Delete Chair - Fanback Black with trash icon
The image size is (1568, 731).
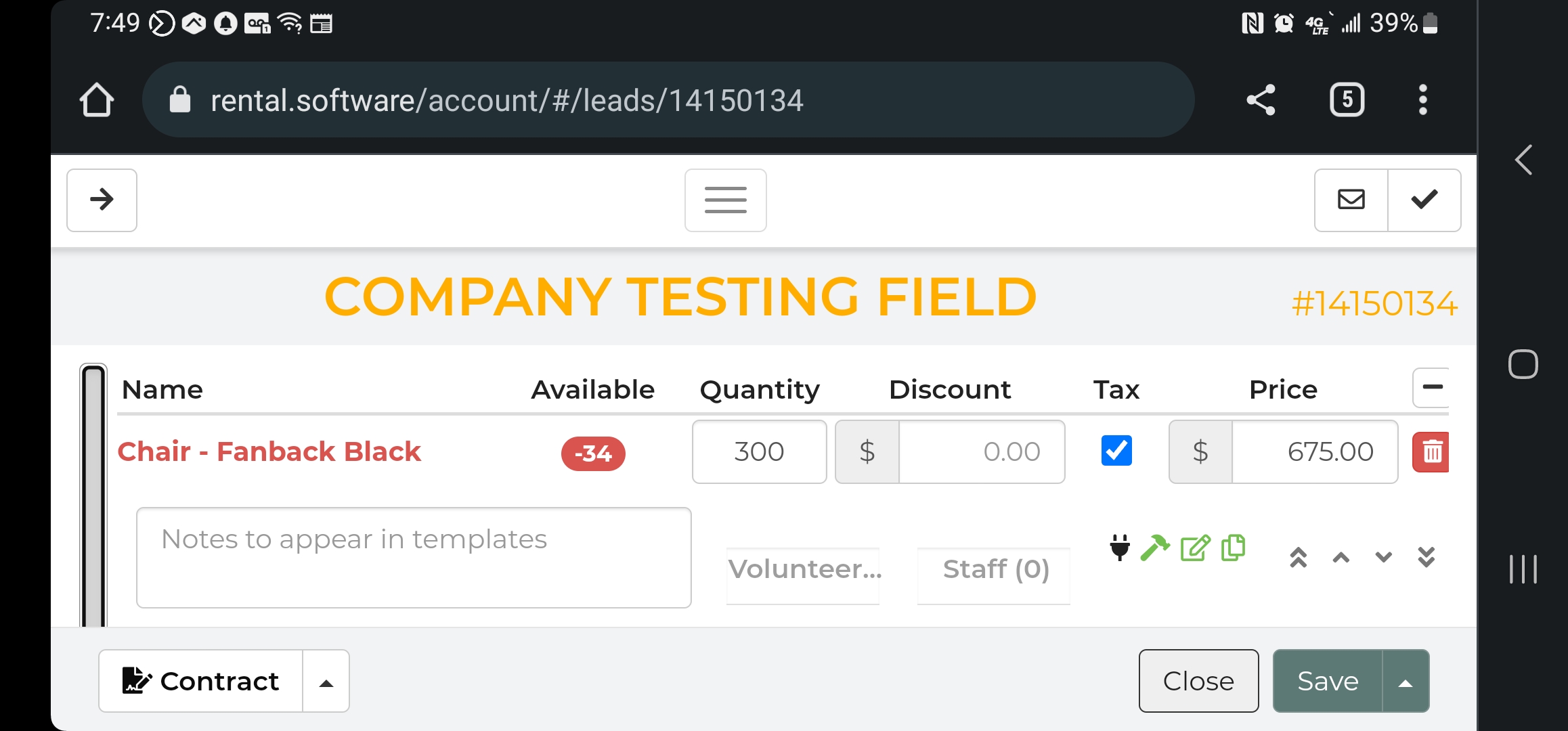click(x=1431, y=451)
